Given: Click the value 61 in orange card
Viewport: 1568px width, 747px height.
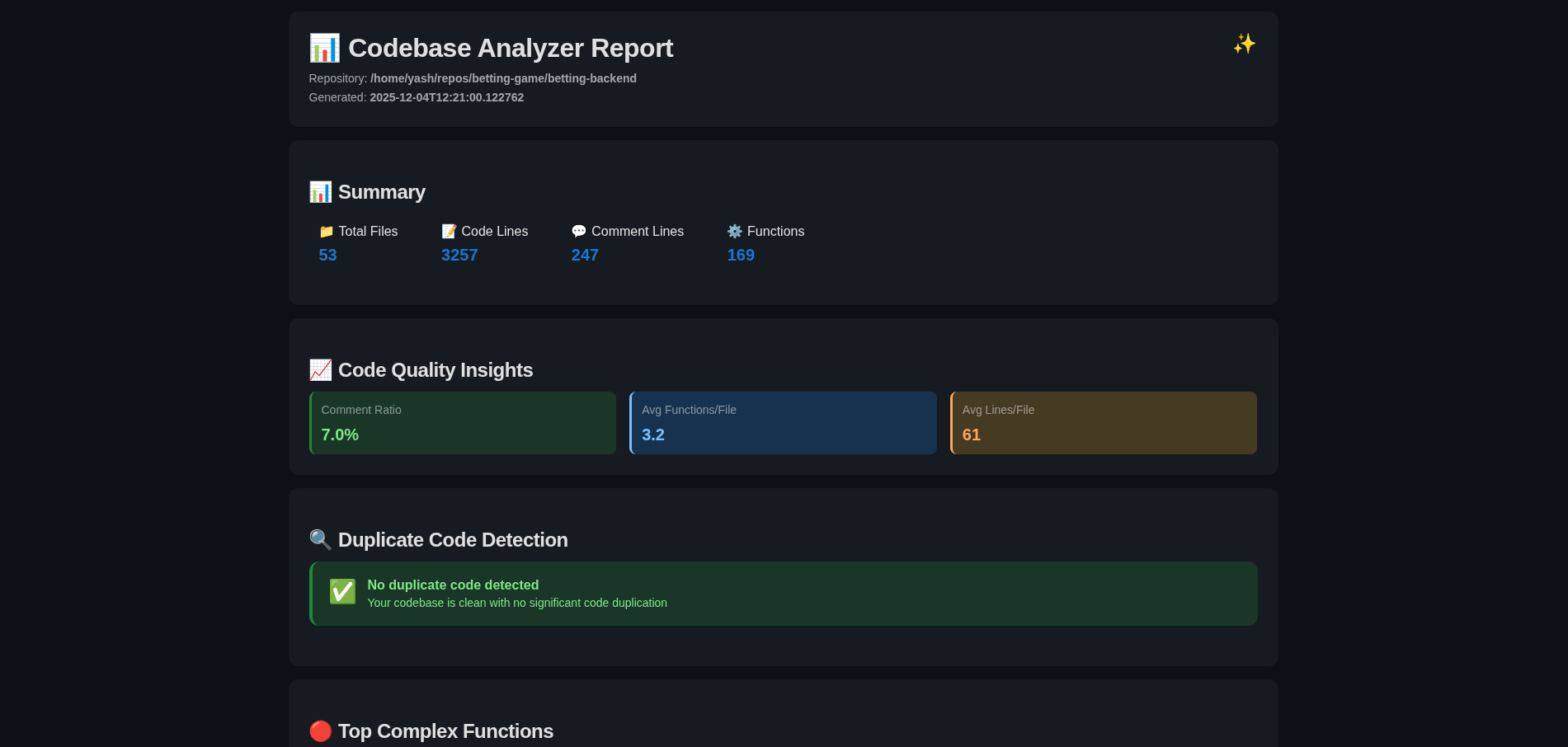Looking at the screenshot, I should click(972, 435).
